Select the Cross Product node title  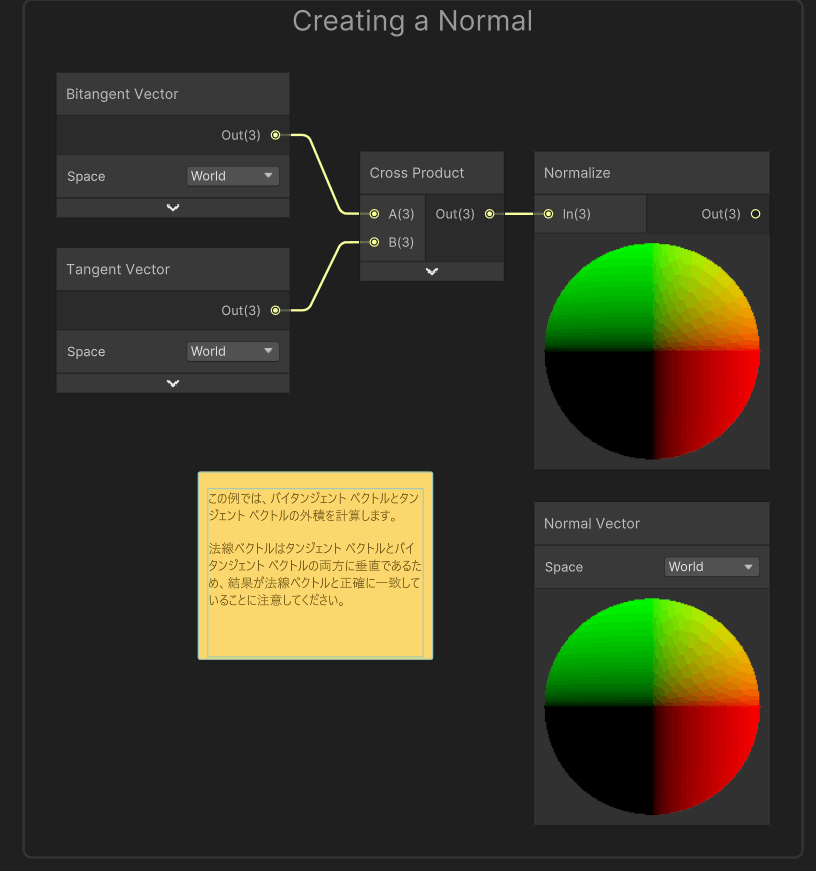coord(417,173)
